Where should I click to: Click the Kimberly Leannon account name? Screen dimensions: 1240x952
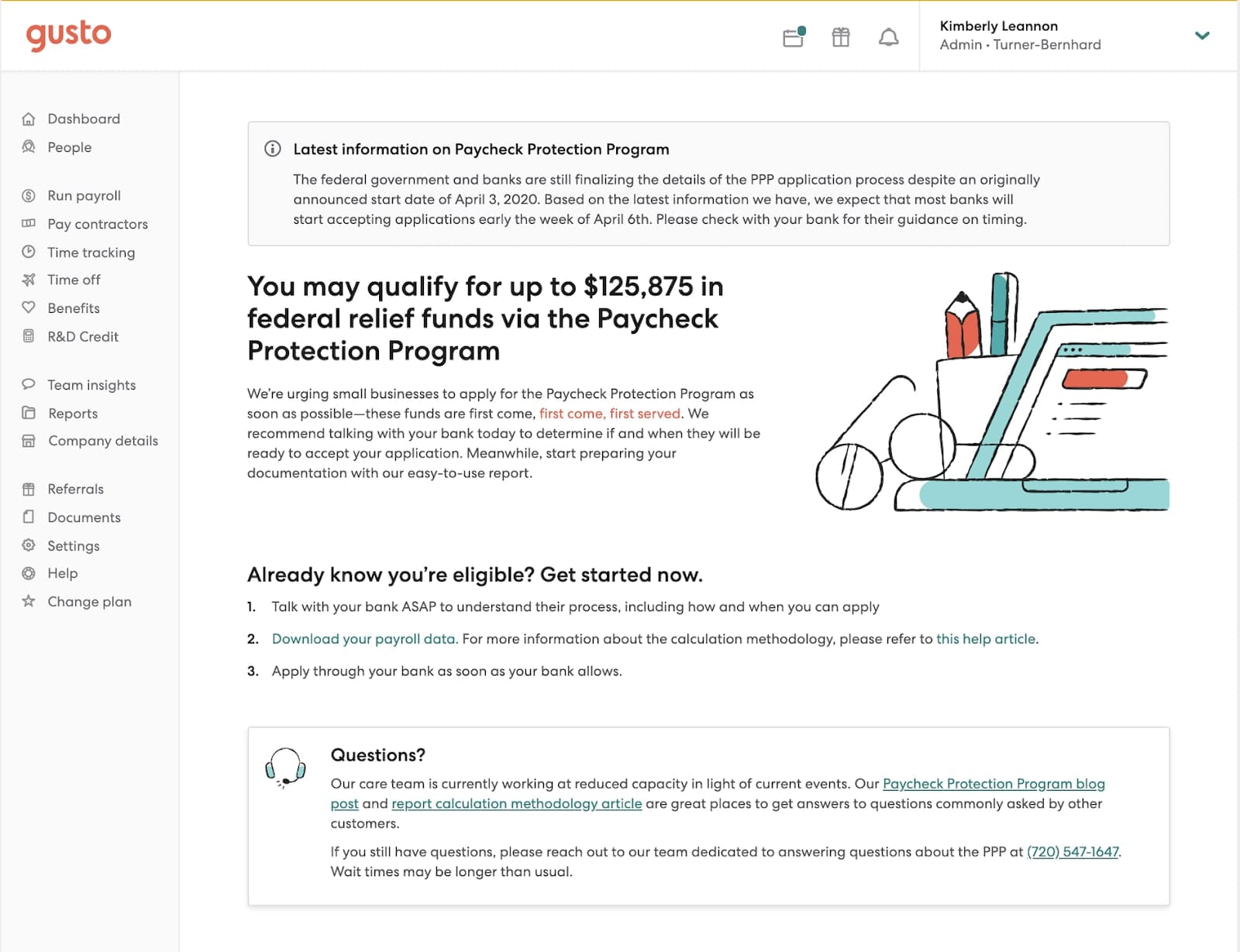[998, 26]
